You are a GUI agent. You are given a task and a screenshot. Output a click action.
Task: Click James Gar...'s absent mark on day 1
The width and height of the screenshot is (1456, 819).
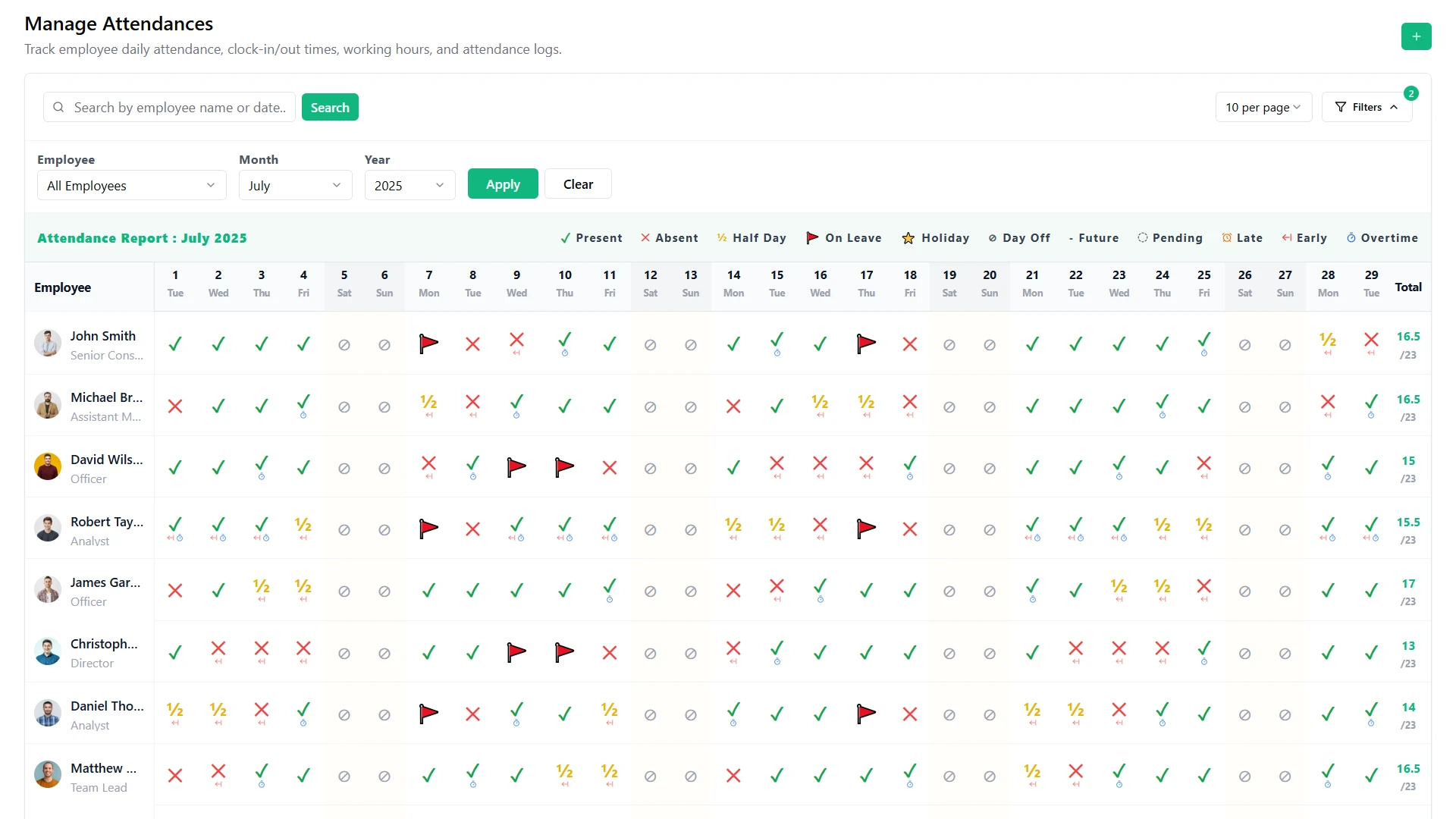pyautogui.click(x=175, y=591)
